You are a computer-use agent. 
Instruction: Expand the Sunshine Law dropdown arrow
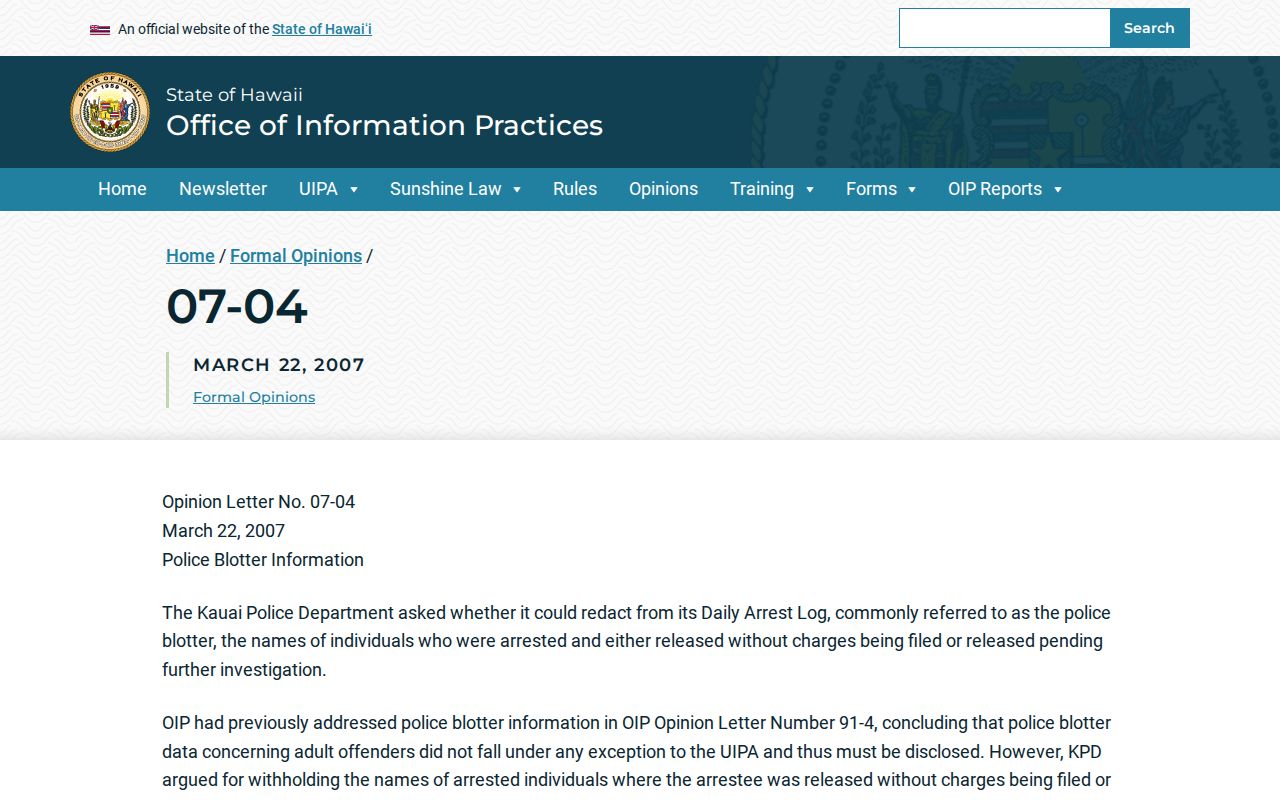coord(517,190)
